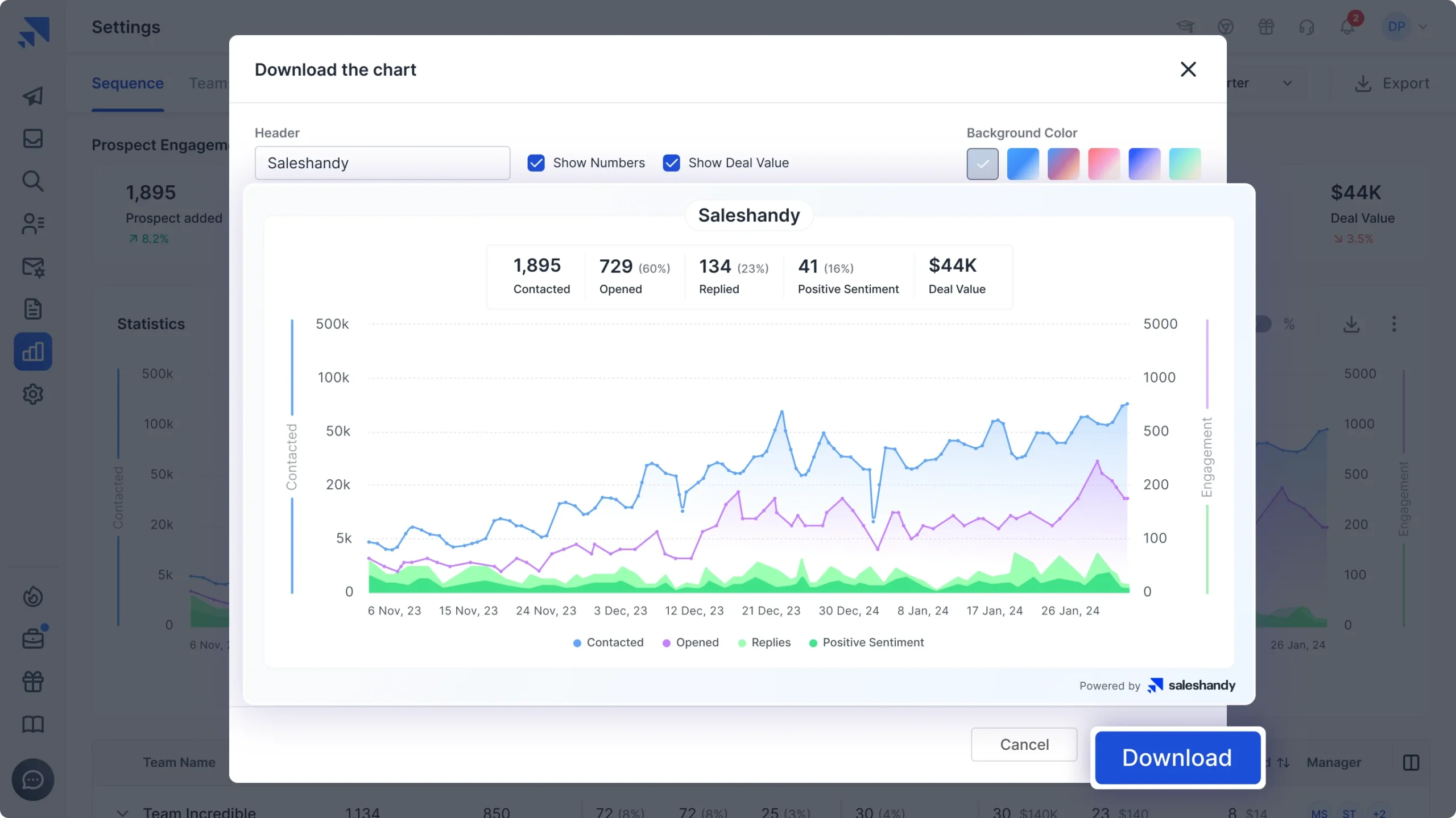
Task: Select the pink gradient background swatch
Action: click(x=1104, y=164)
